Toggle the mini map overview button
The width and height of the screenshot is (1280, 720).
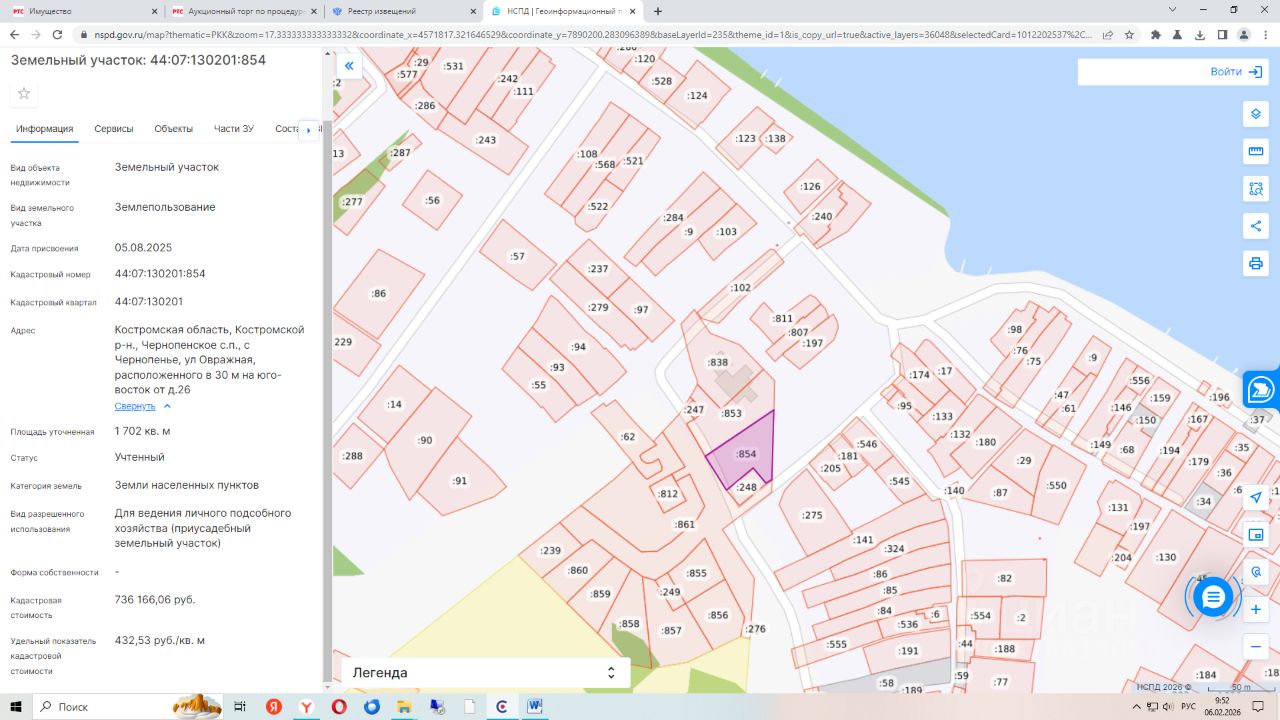pyautogui.click(x=1256, y=535)
